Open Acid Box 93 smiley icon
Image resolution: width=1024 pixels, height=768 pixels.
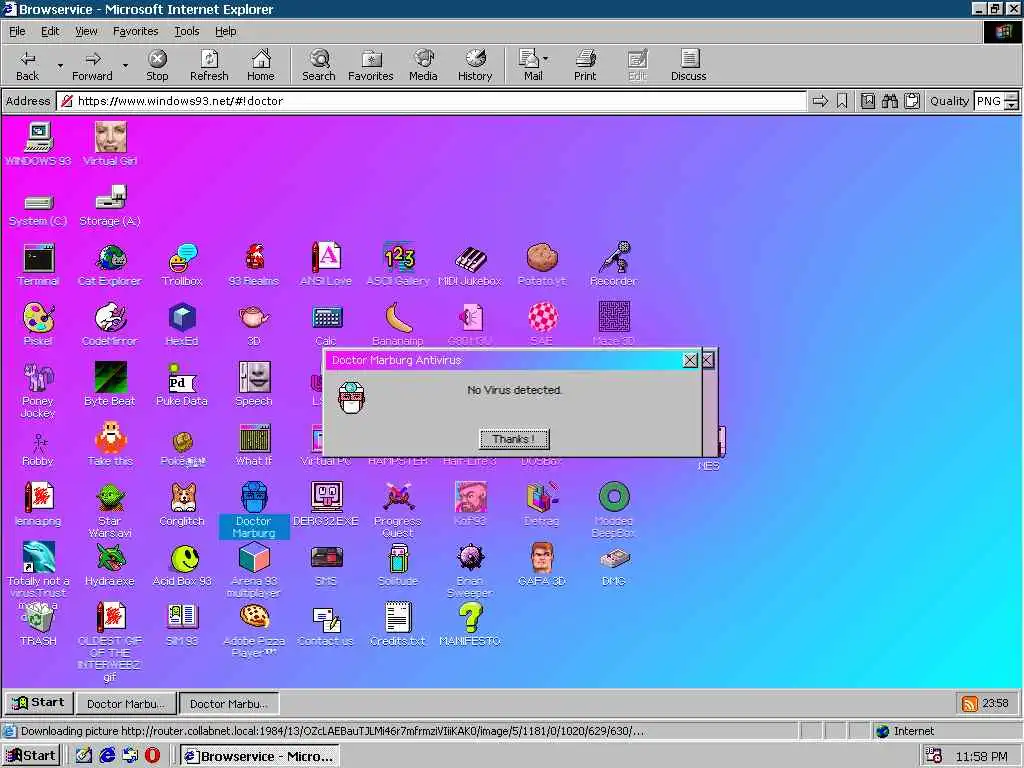tap(182, 564)
